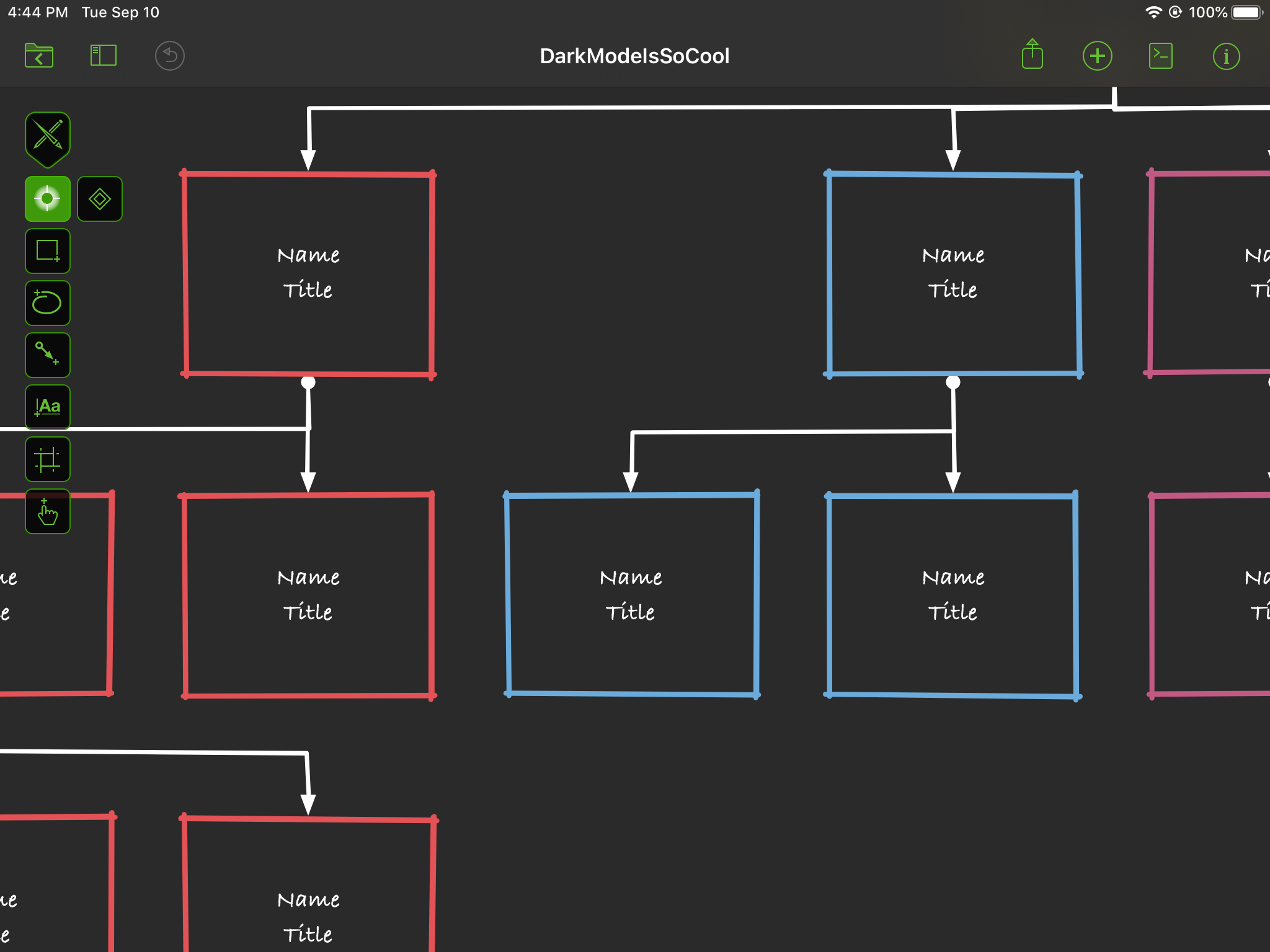This screenshot has height=952, width=1270.
Task: Select the Text Aa tool
Action: coord(48,407)
